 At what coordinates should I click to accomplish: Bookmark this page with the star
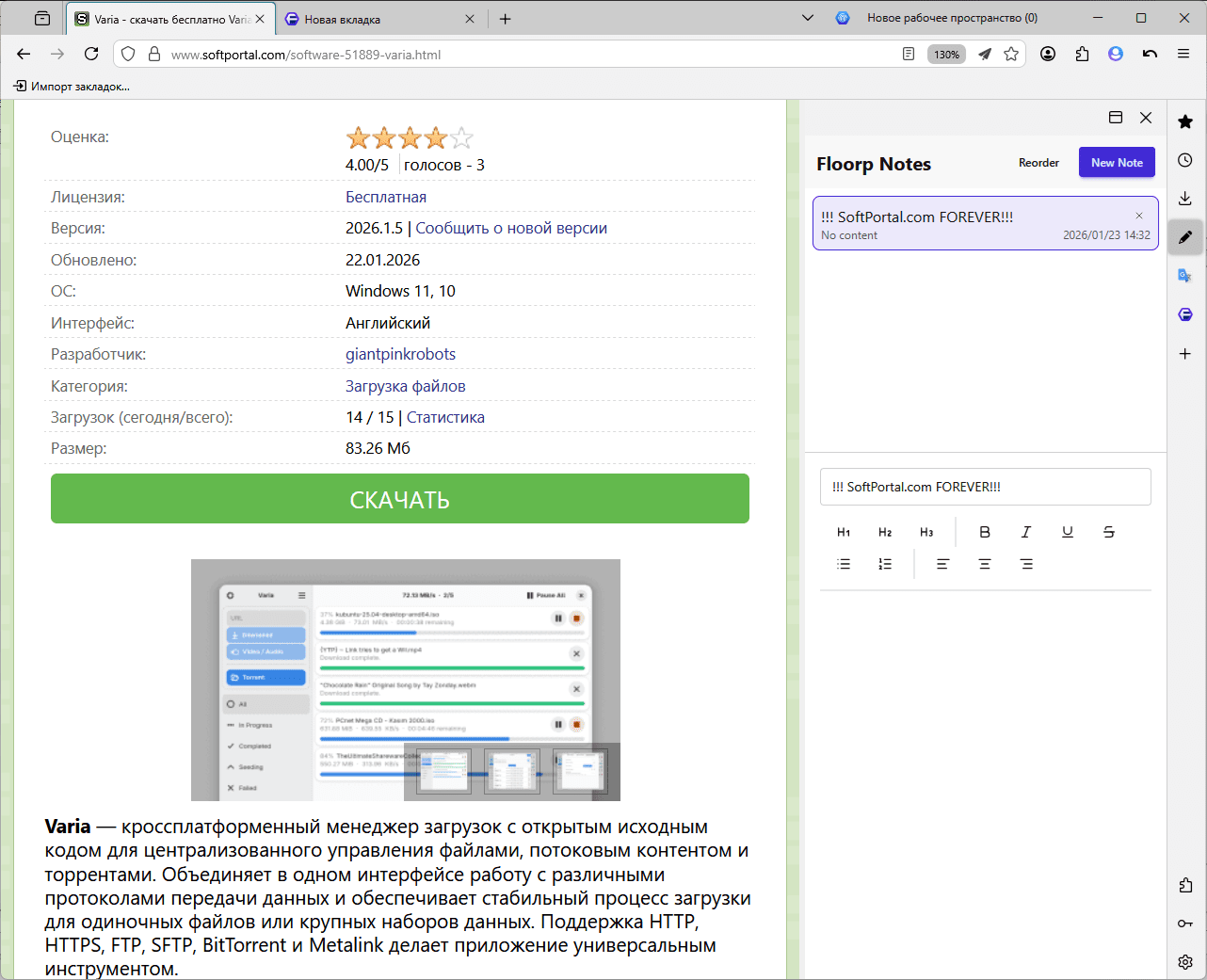click(x=1011, y=55)
